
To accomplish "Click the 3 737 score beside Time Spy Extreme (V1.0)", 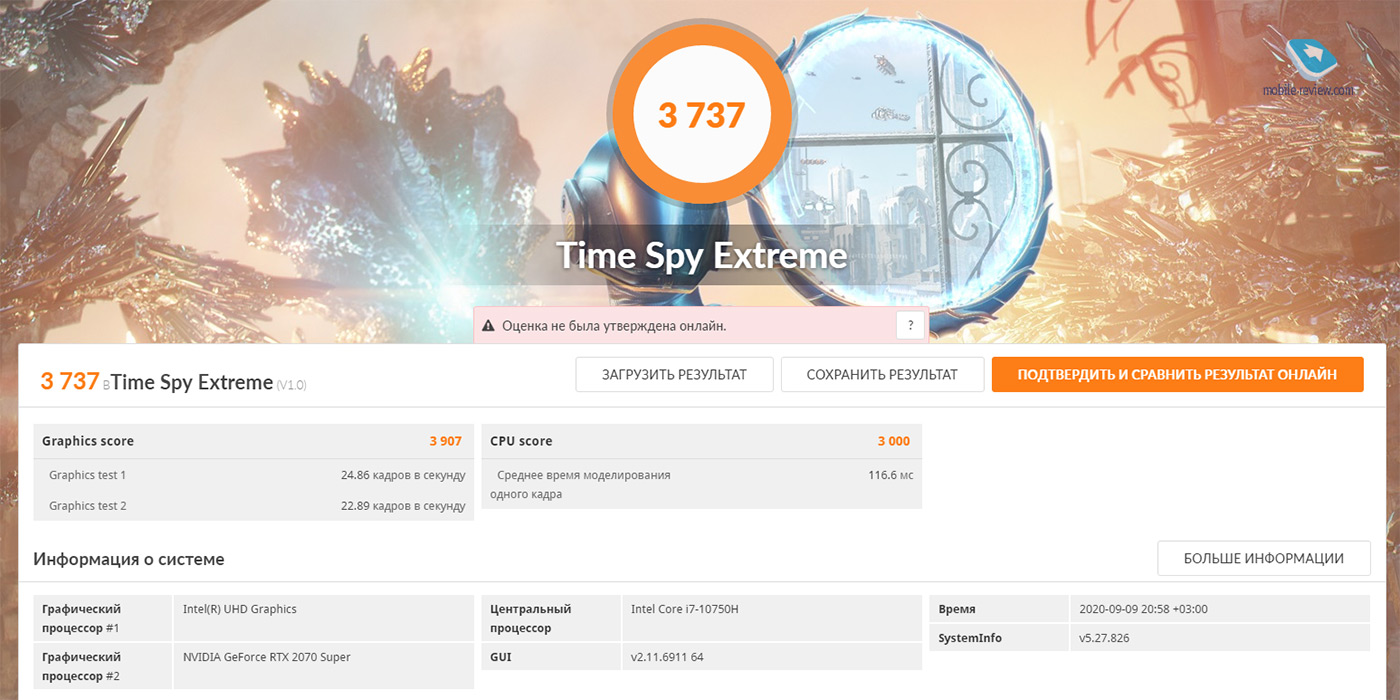I will pyautogui.click(x=70, y=381).
